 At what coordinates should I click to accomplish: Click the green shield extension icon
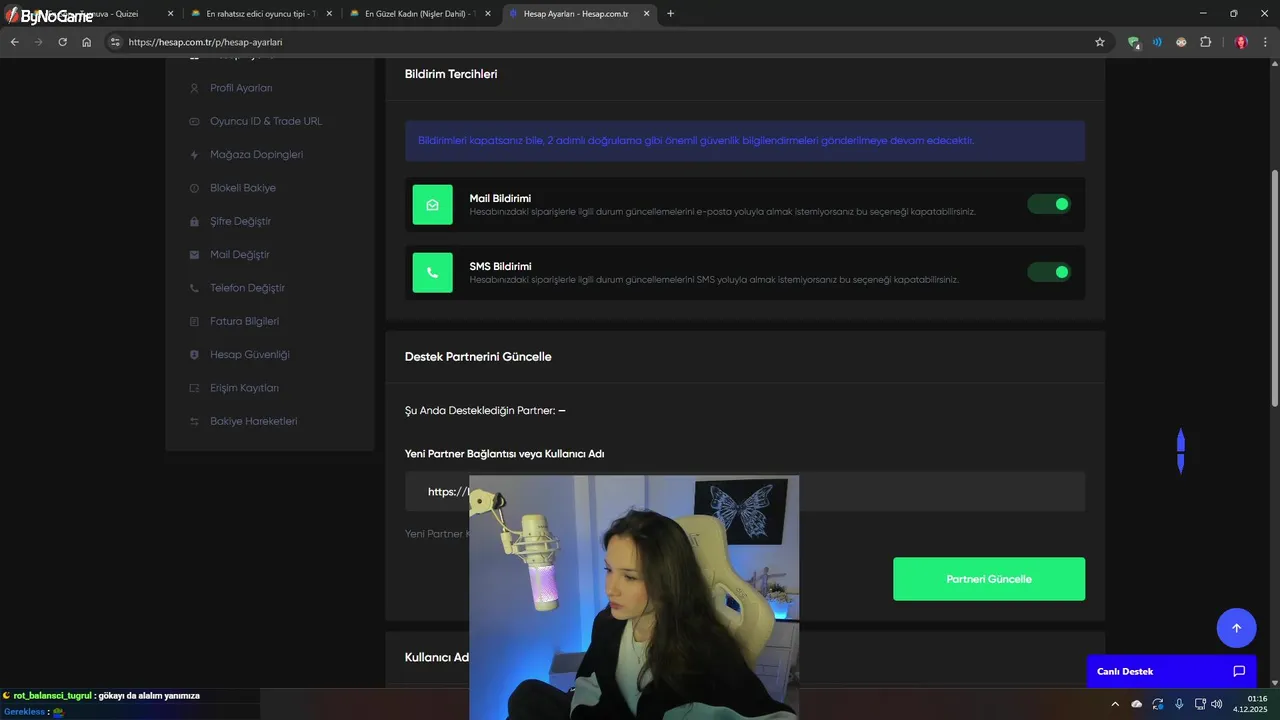click(x=1133, y=42)
